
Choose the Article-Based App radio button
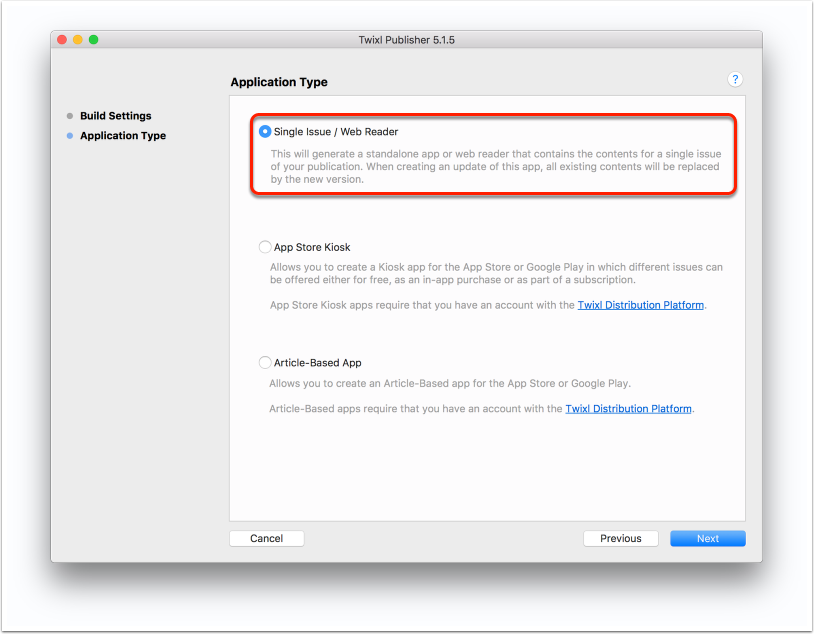tap(265, 362)
